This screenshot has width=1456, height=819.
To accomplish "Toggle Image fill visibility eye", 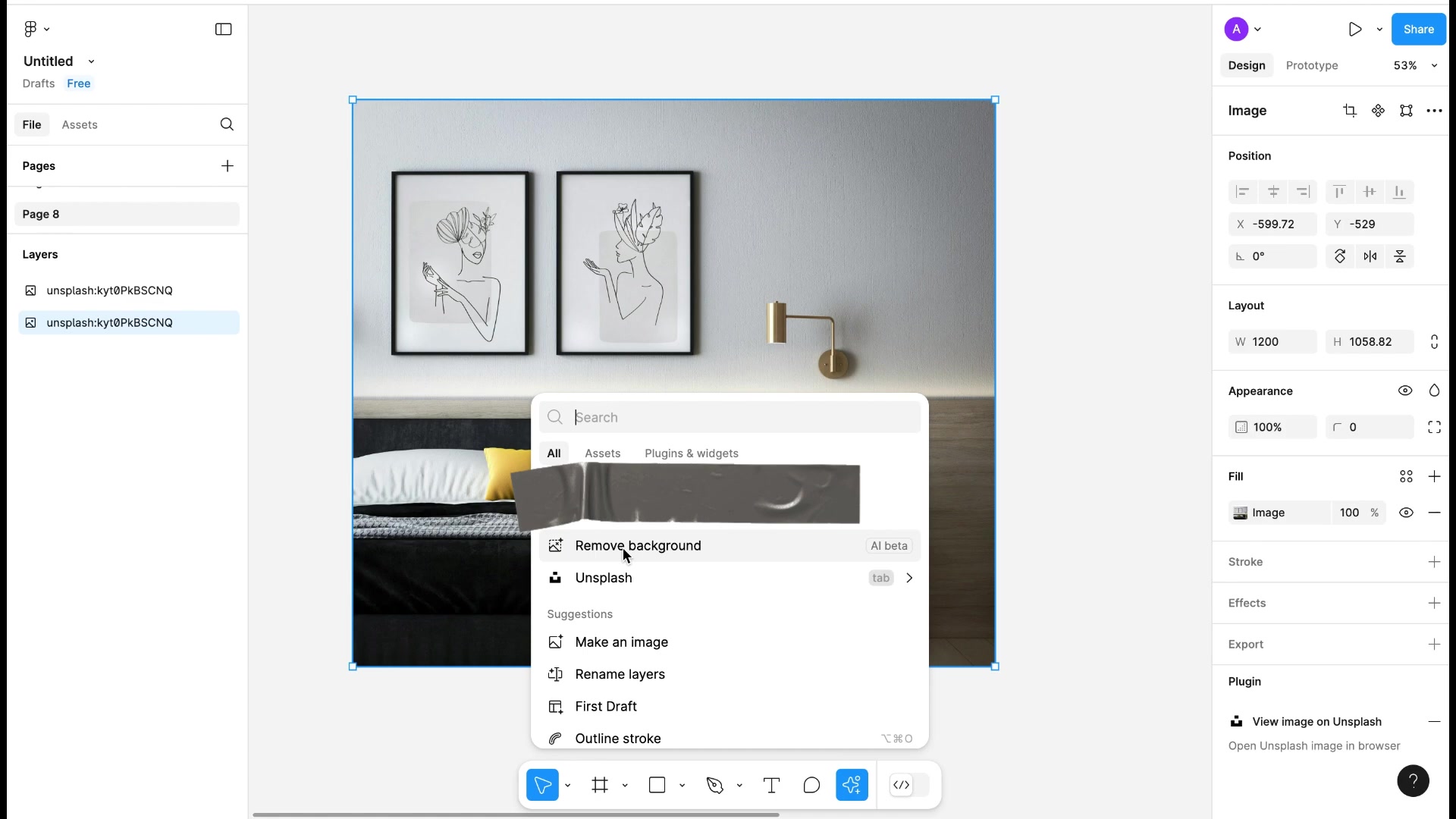I will [1406, 513].
